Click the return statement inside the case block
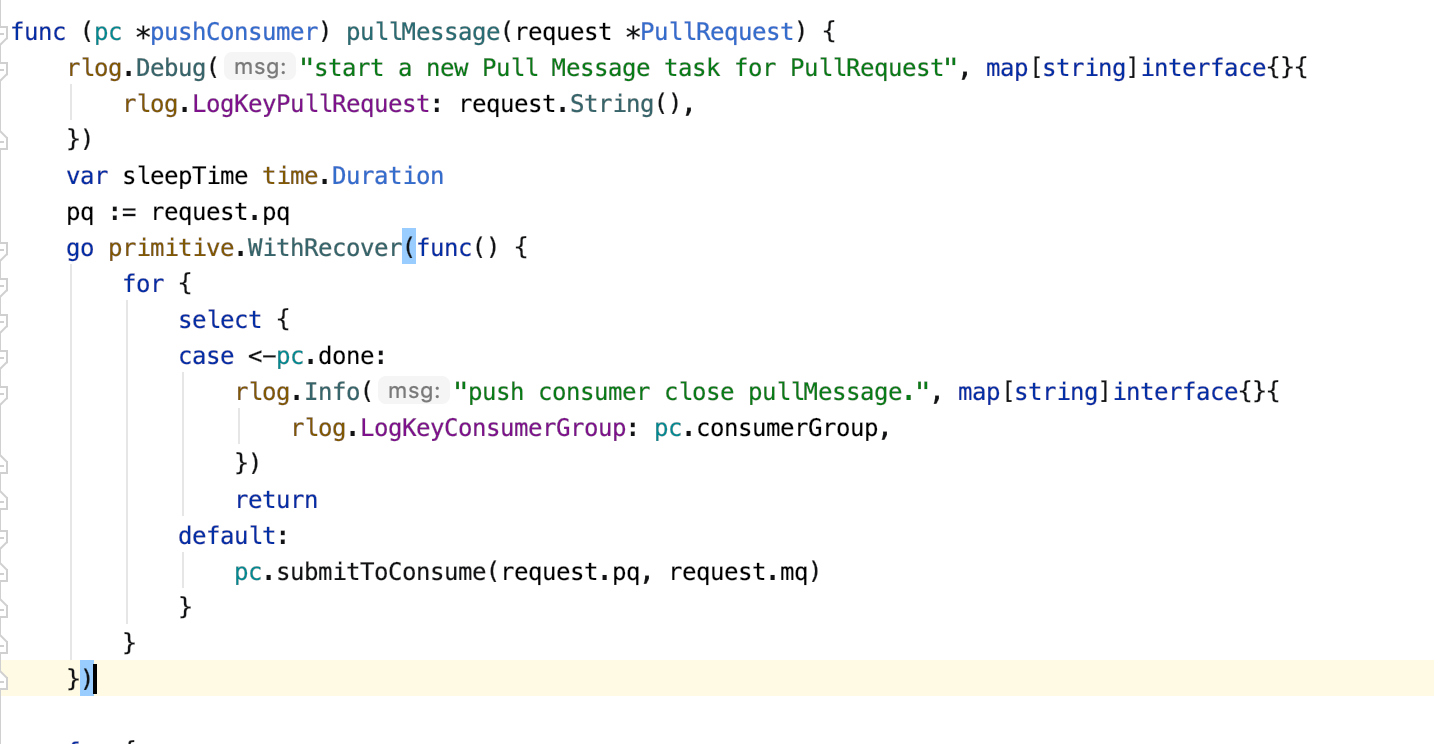1434x744 pixels. click(276, 499)
